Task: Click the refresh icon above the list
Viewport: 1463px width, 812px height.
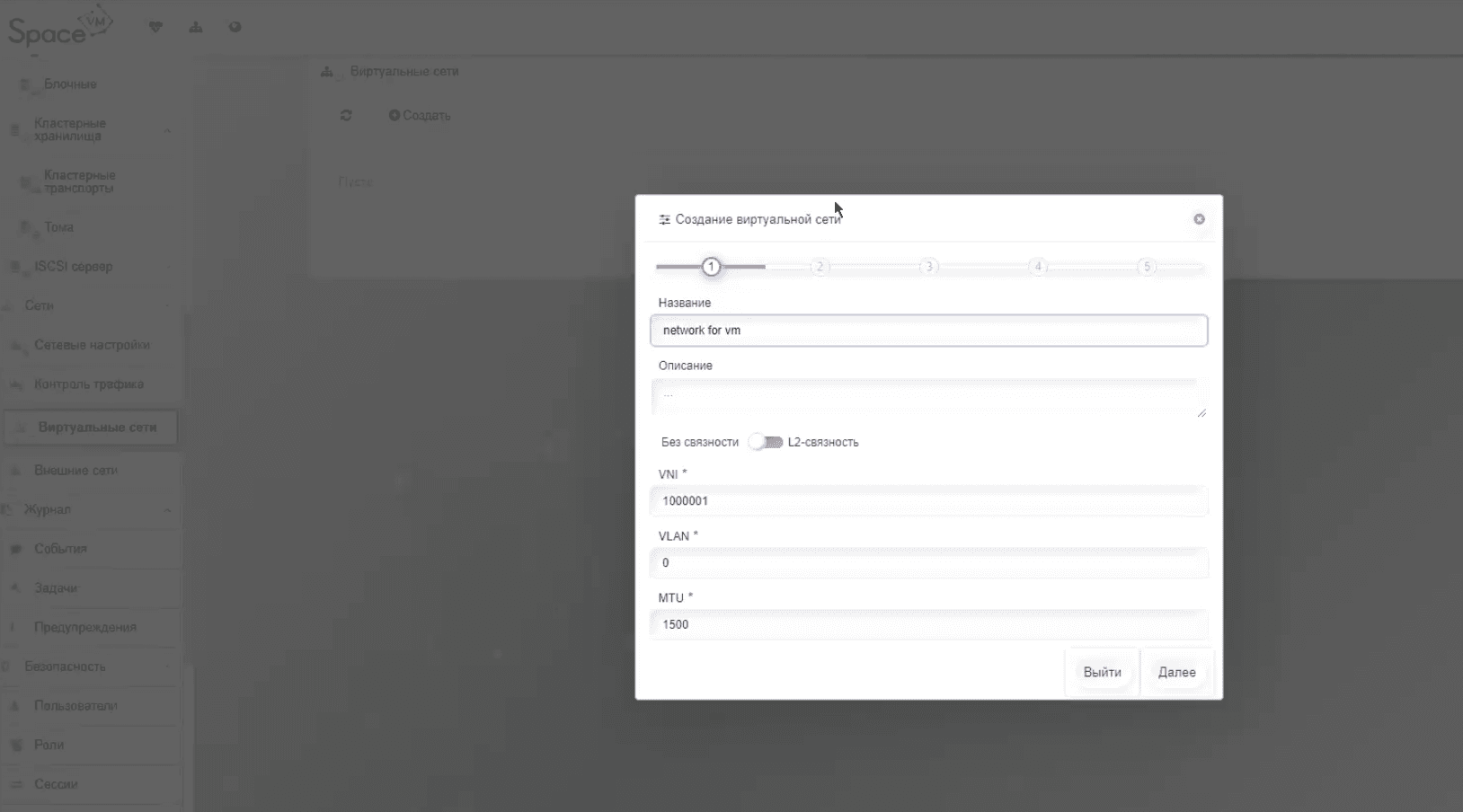Action: (346, 115)
